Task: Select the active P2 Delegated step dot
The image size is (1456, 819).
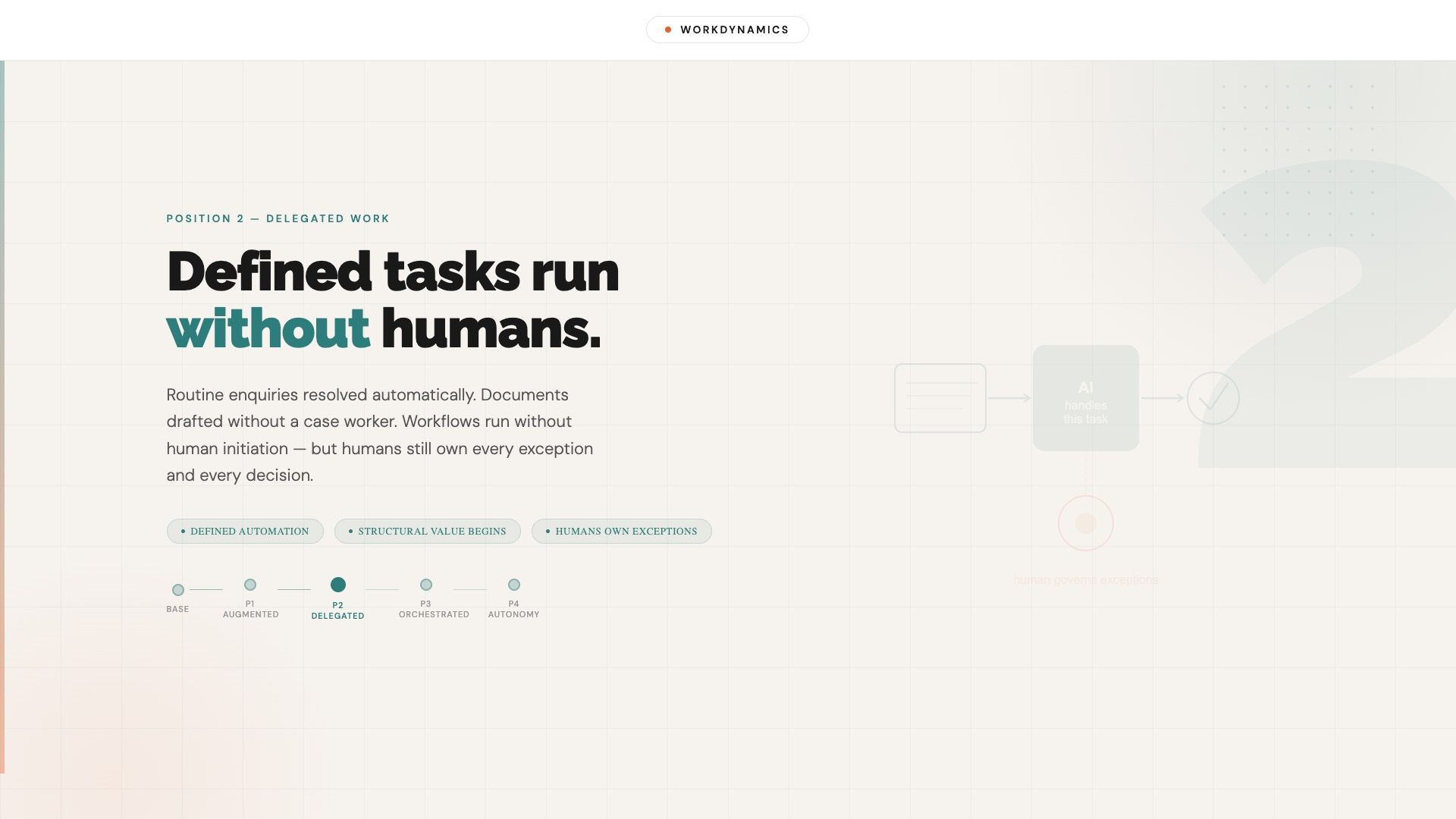Action: pyautogui.click(x=338, y=585)
